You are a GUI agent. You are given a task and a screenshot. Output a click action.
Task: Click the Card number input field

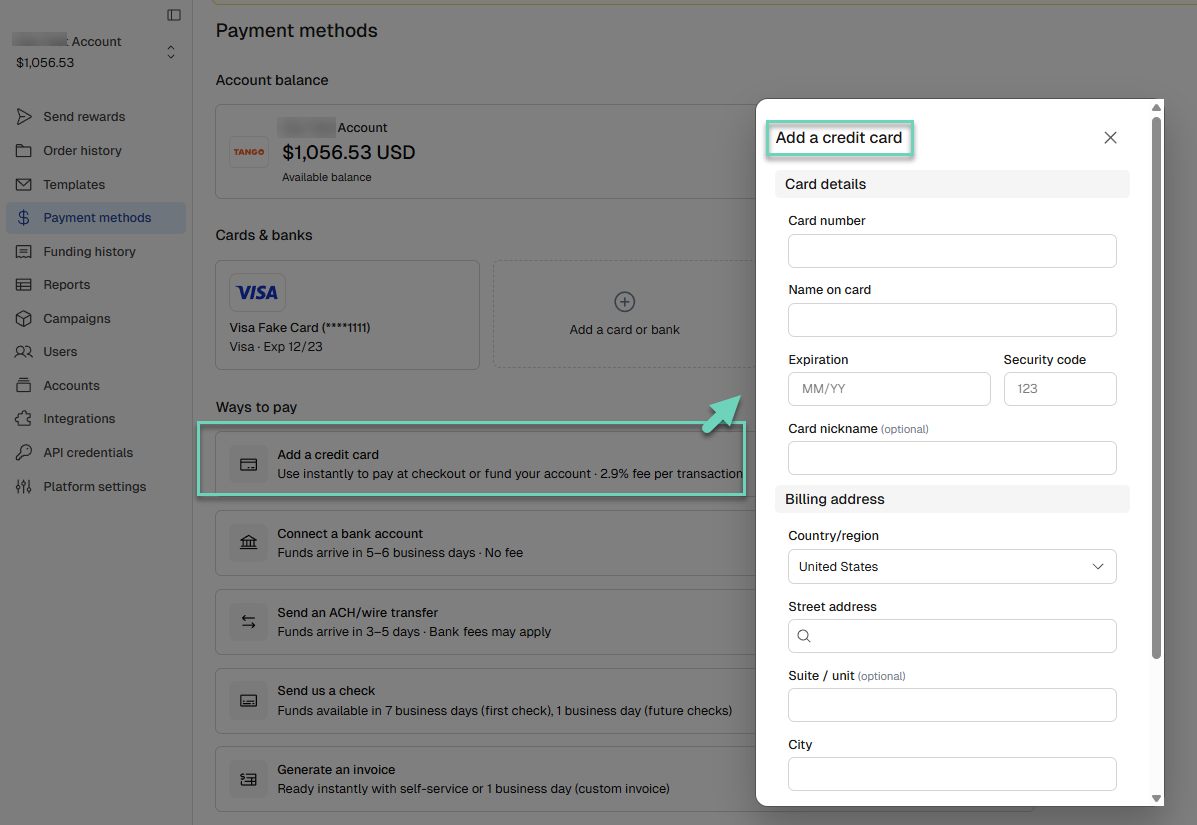tap(952, 251)
